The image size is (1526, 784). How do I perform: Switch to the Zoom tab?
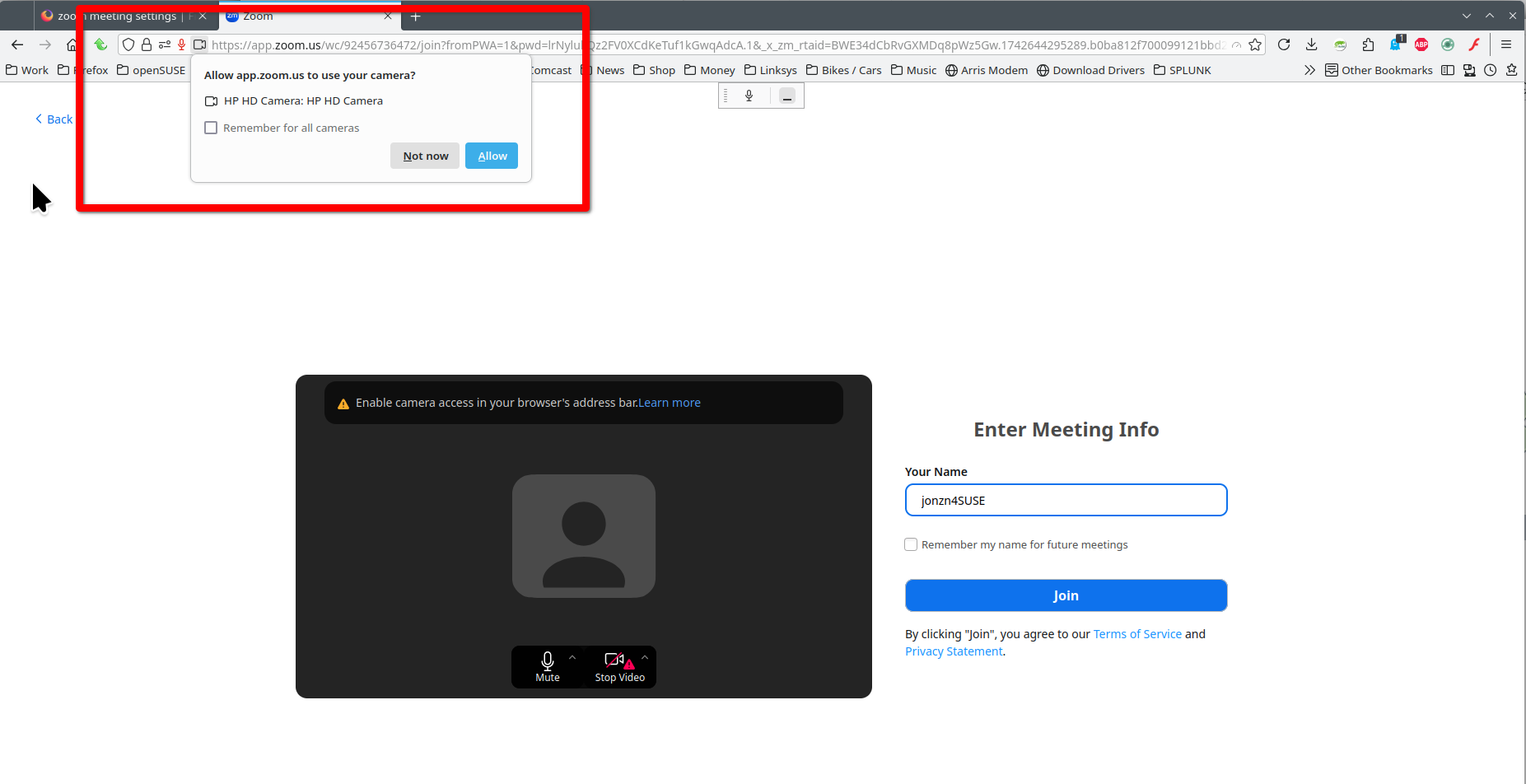pyautogui.click(x=310, y=16)
